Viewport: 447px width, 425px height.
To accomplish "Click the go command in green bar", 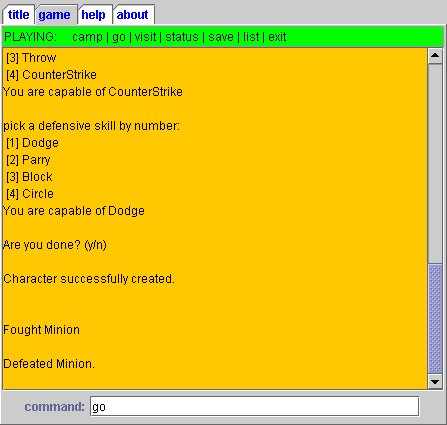I will [x=119, y=37].
